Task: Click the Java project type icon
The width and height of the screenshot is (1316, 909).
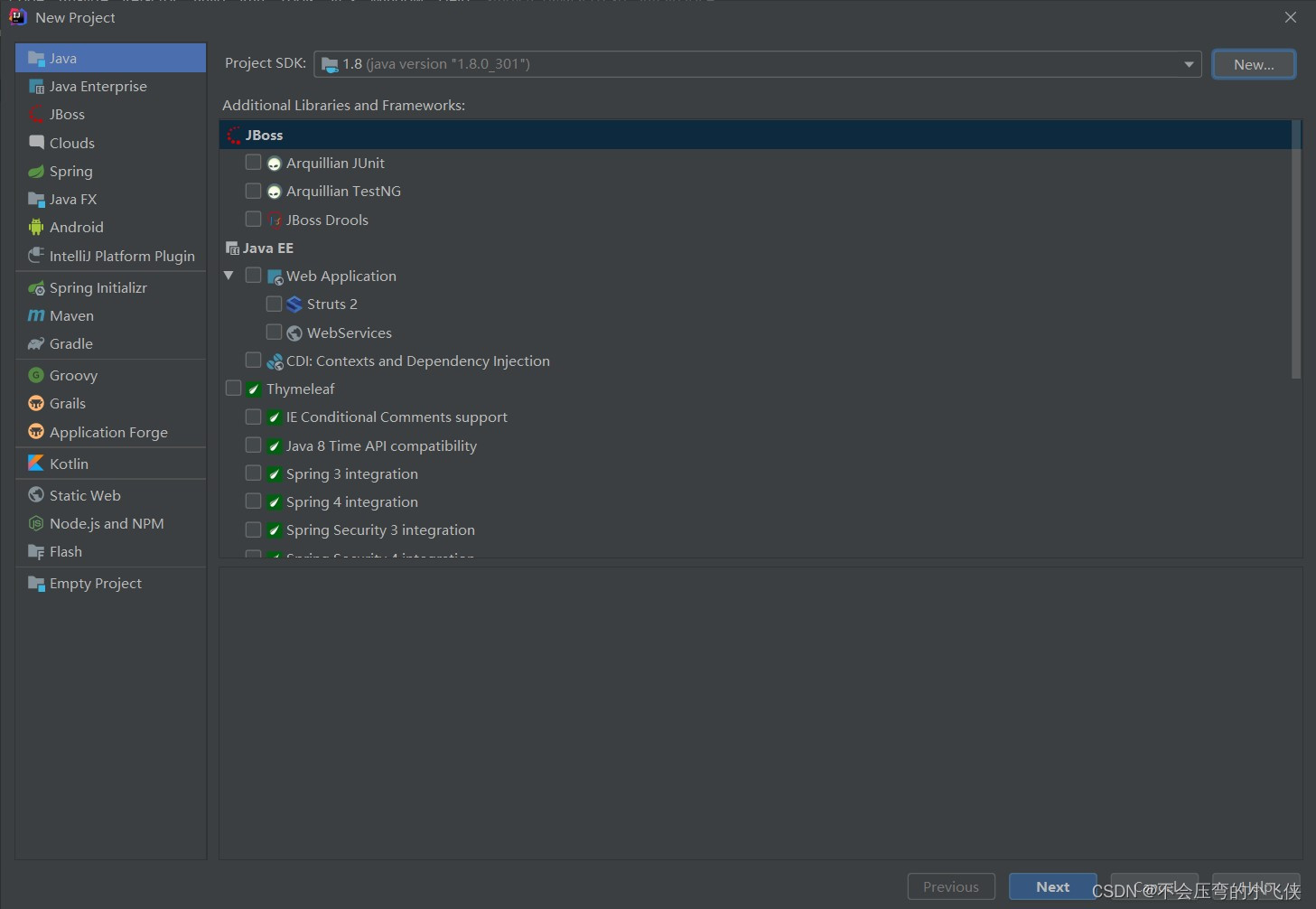Action: 36,59
